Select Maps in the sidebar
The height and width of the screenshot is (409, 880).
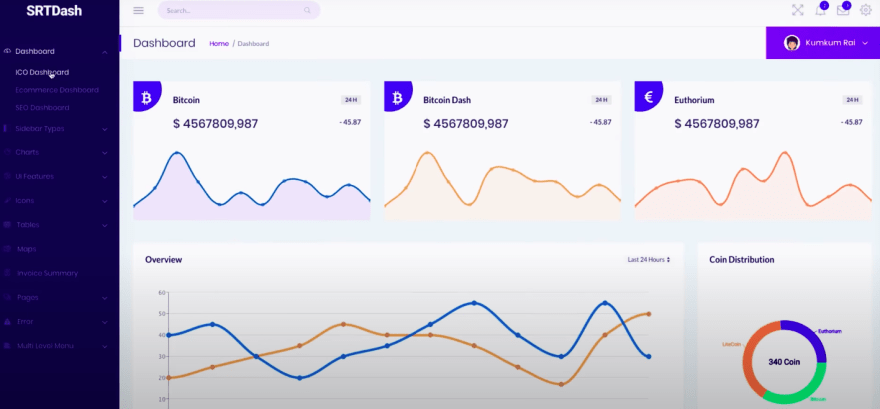26,249
